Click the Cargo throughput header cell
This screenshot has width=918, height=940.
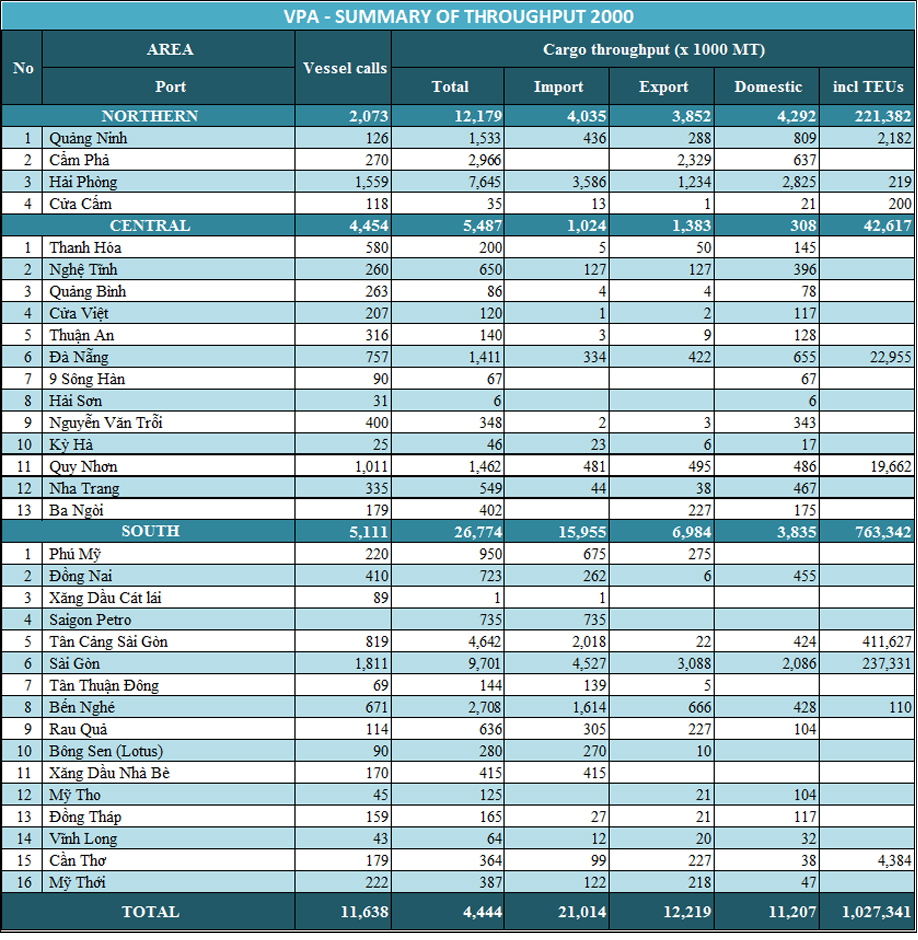pyautogui.click(x=653, y=49)
